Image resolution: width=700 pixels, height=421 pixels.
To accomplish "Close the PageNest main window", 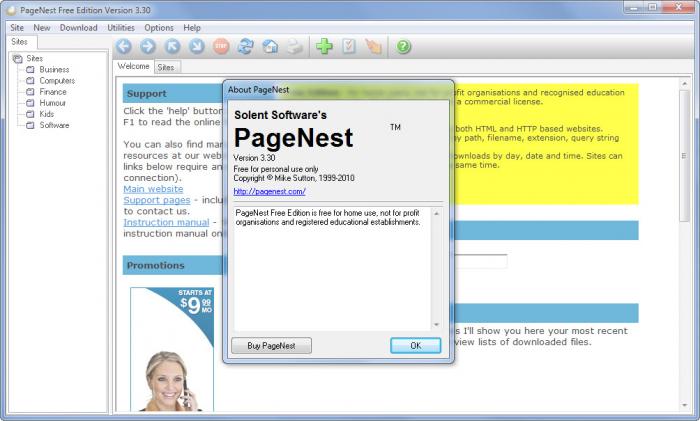I will coord(678,7).
